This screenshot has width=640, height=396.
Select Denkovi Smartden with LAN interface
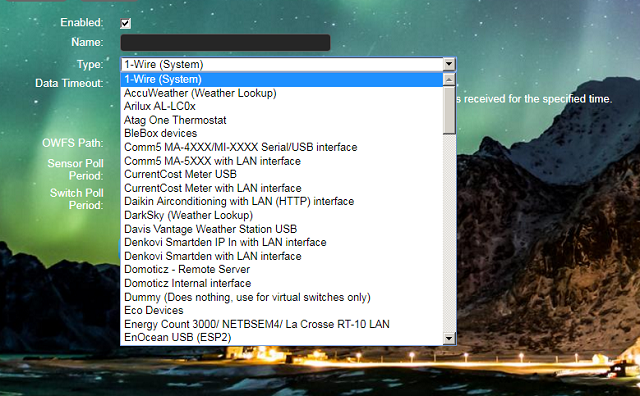[x=282, y=256]
